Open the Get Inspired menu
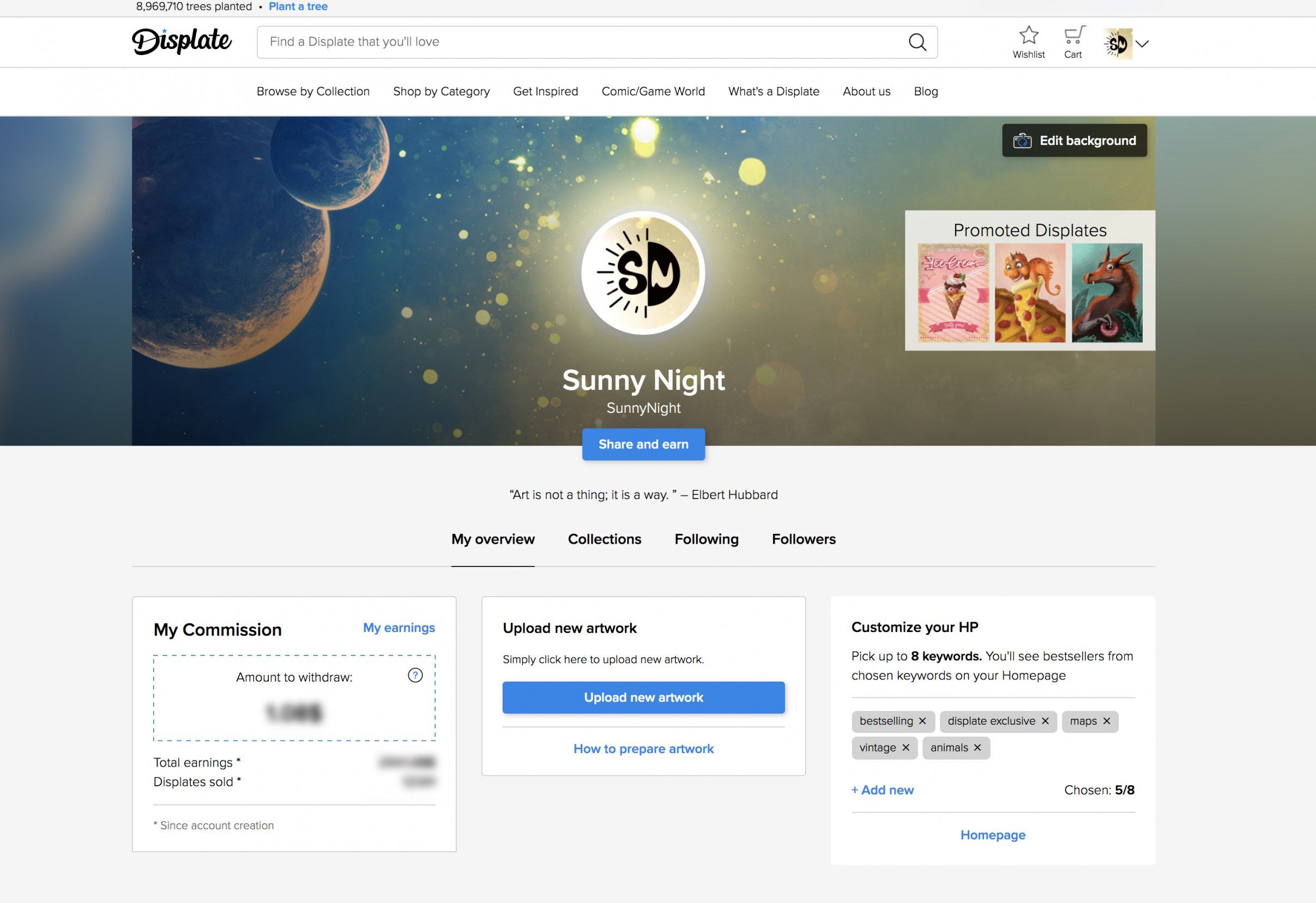The height and width of the screenshot is (903, 1316). (545, 91)
